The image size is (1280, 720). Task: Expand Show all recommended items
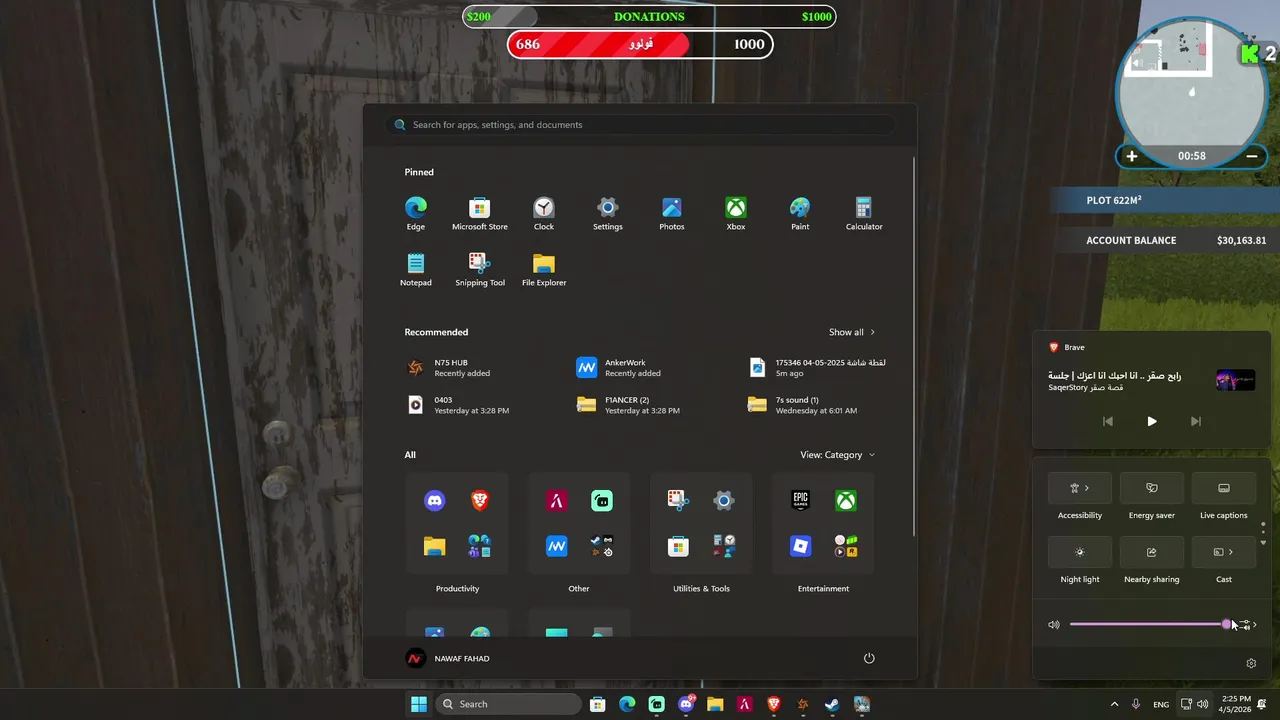852,332
